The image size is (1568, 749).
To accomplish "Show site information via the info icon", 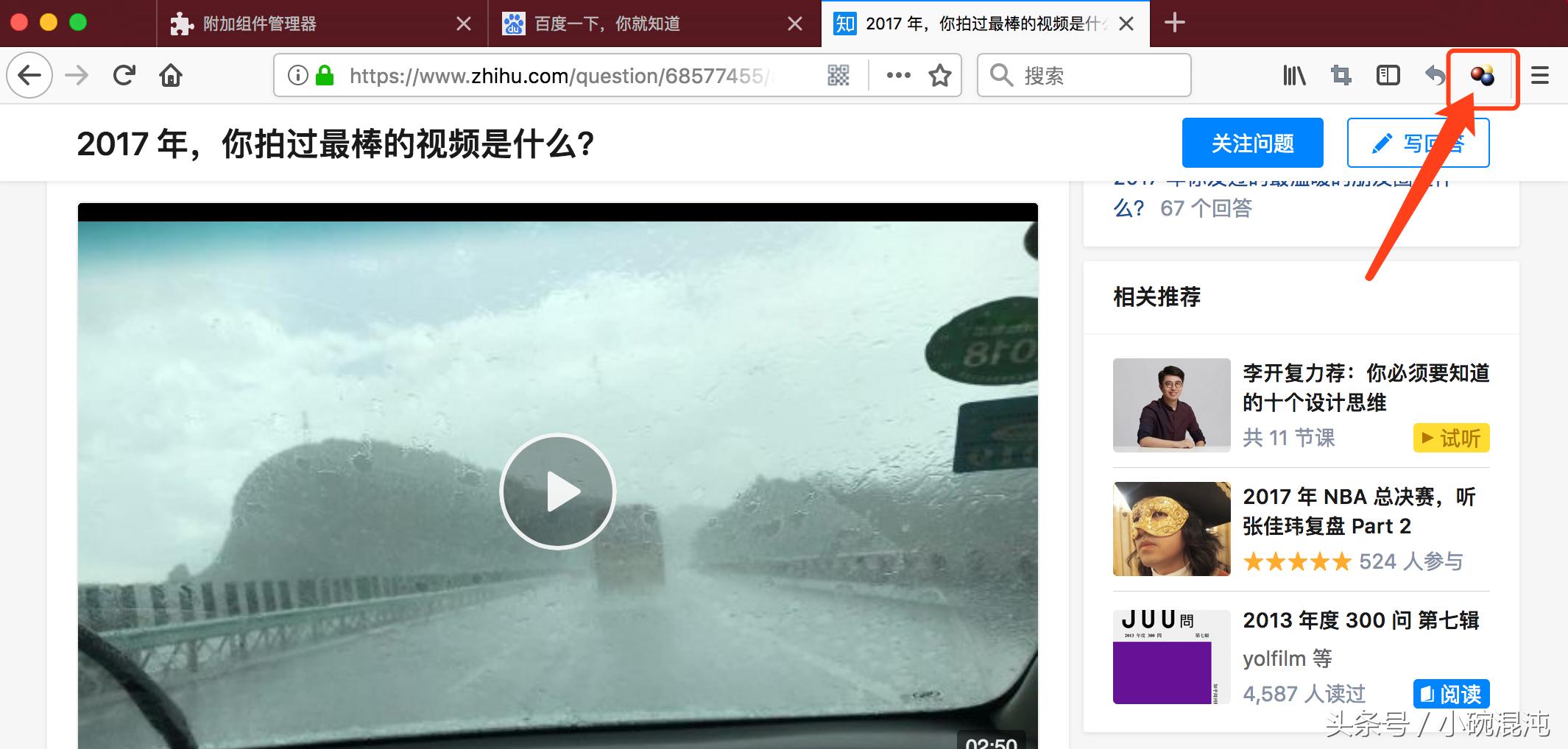I will 297,75.
